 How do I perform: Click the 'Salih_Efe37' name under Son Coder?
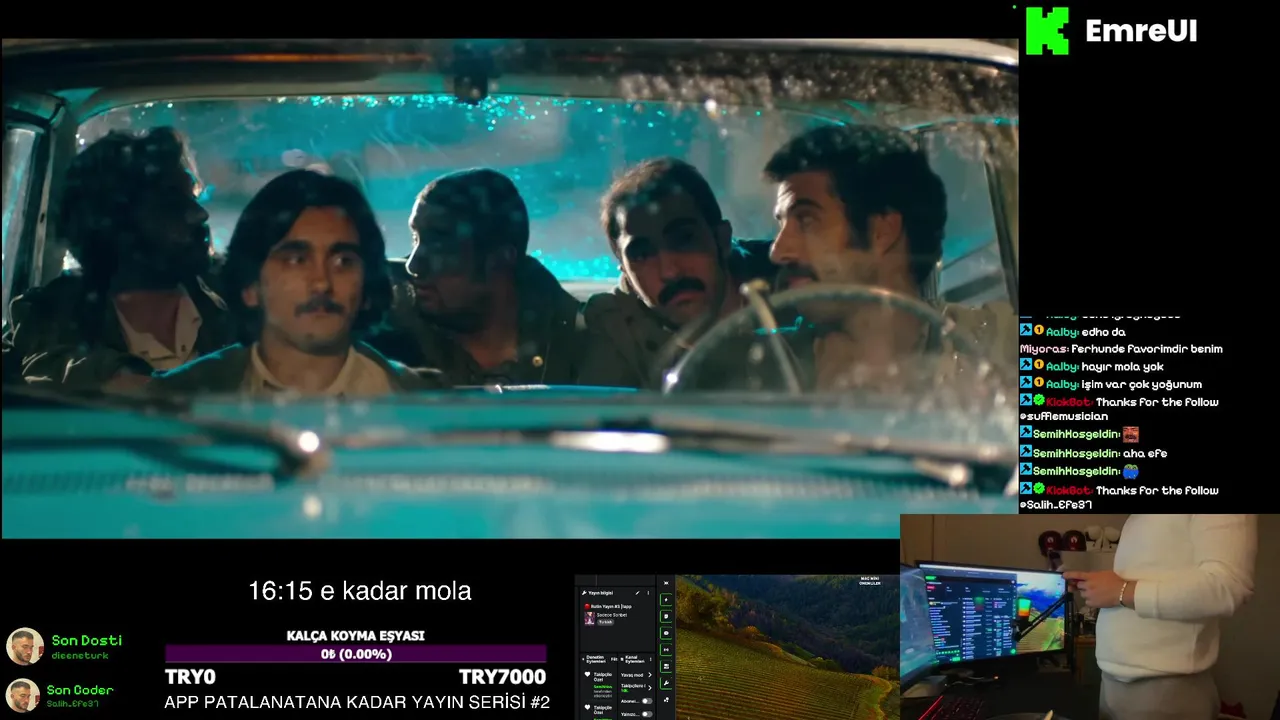72,704
